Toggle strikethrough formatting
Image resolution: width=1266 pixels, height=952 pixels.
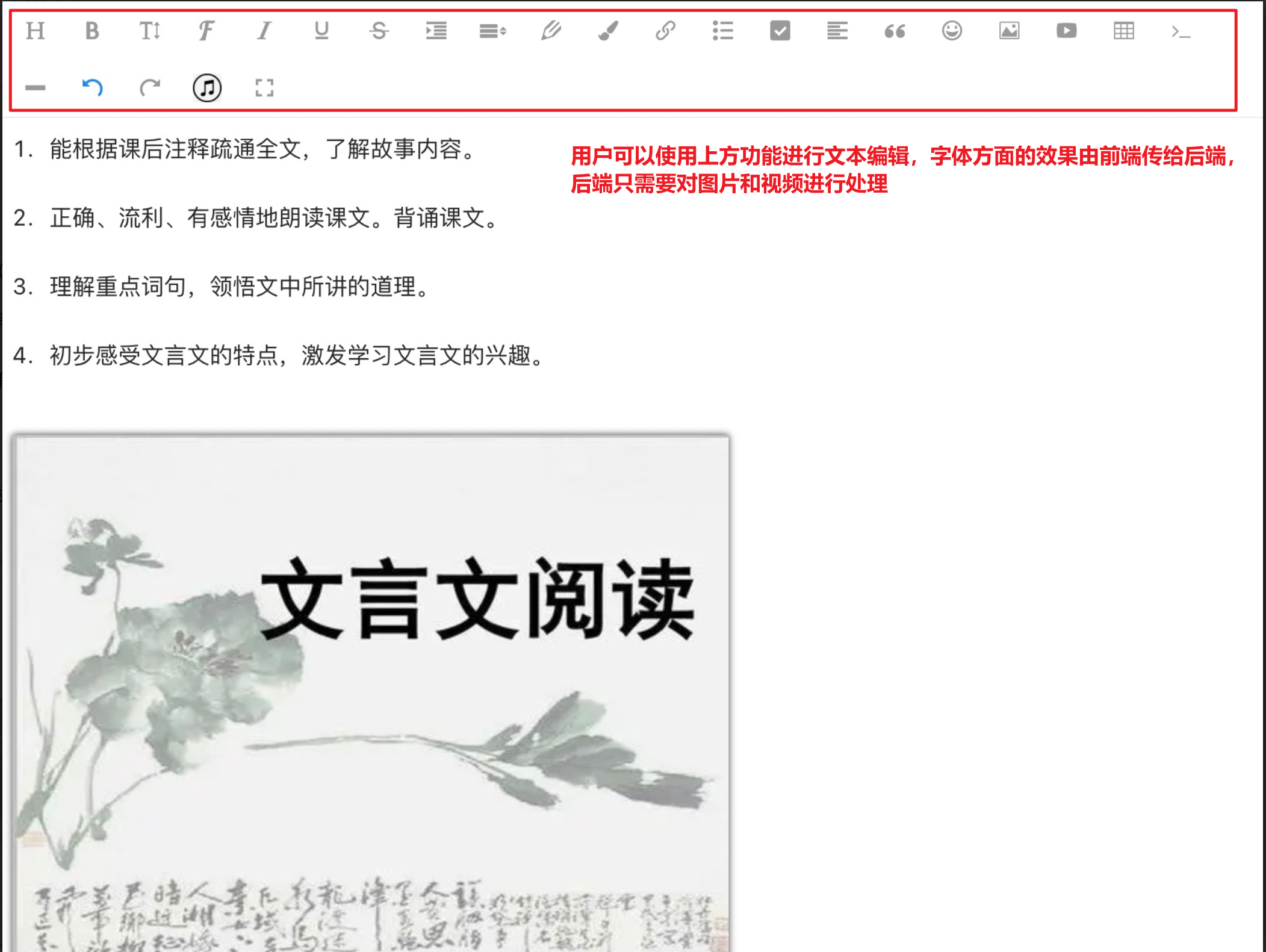coord(379,31)
